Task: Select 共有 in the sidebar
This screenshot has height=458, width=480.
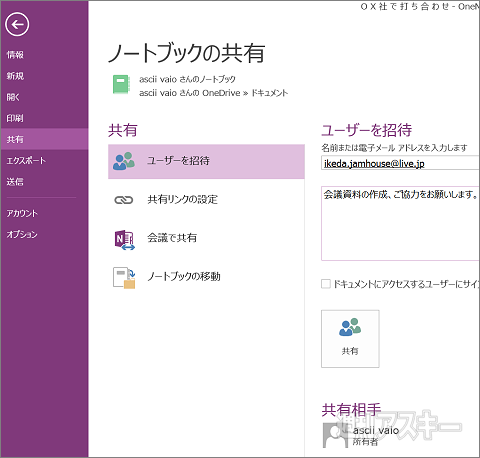Action: 44,139
